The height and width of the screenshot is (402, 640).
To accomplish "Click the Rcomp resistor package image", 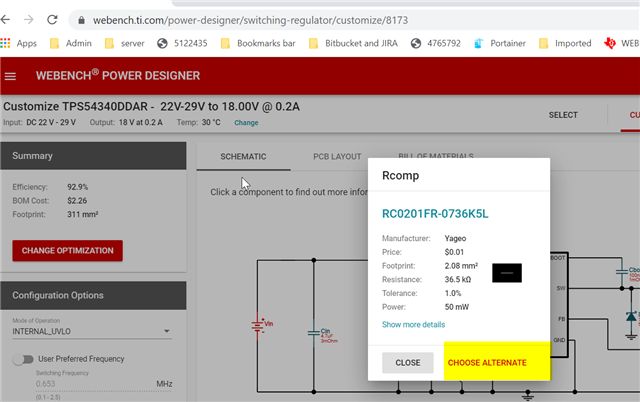I will point(507,273).
